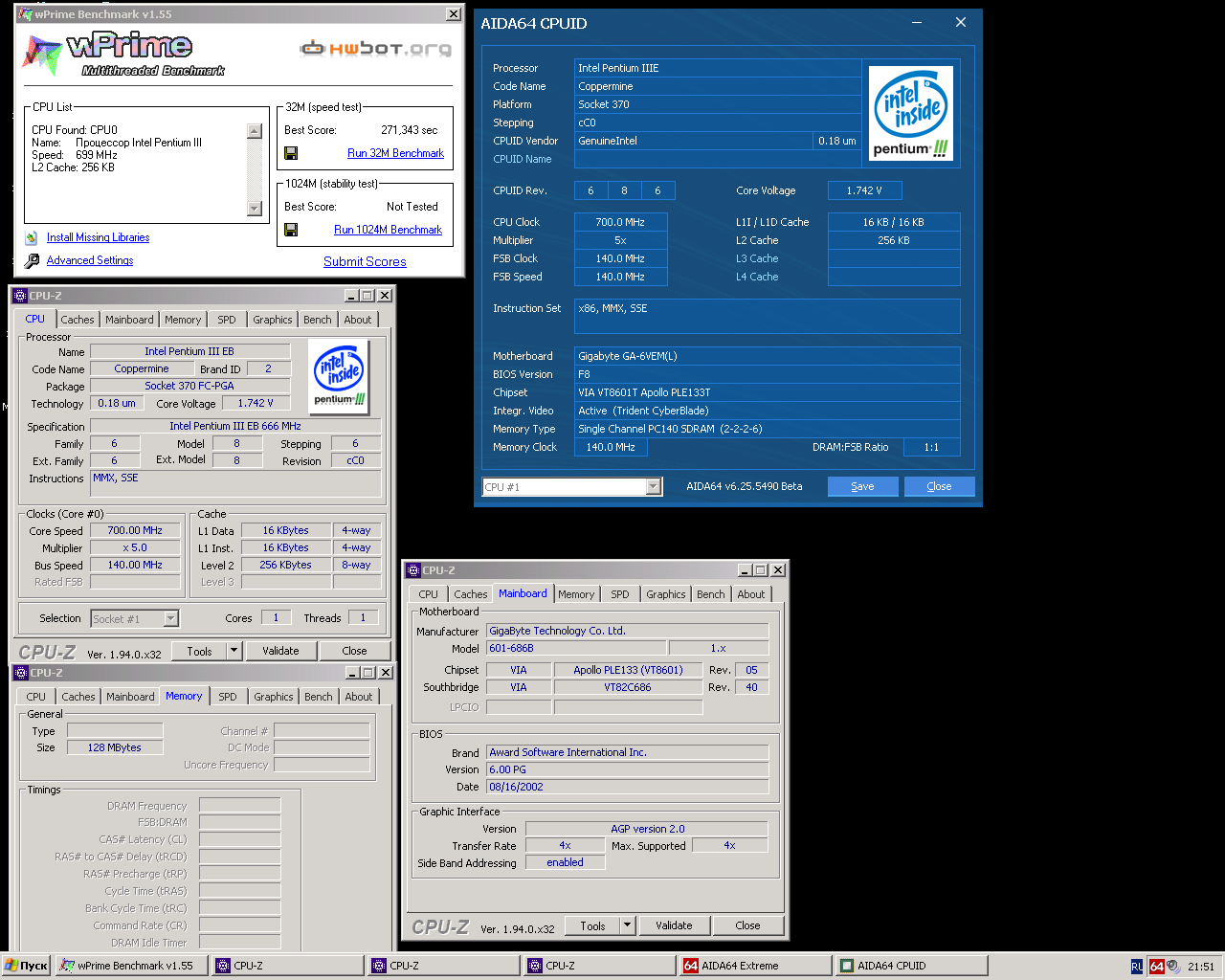This screenshot has height=980, width=1225.
Task: Click the Model field 601-686B
Action: coord(576,648)
